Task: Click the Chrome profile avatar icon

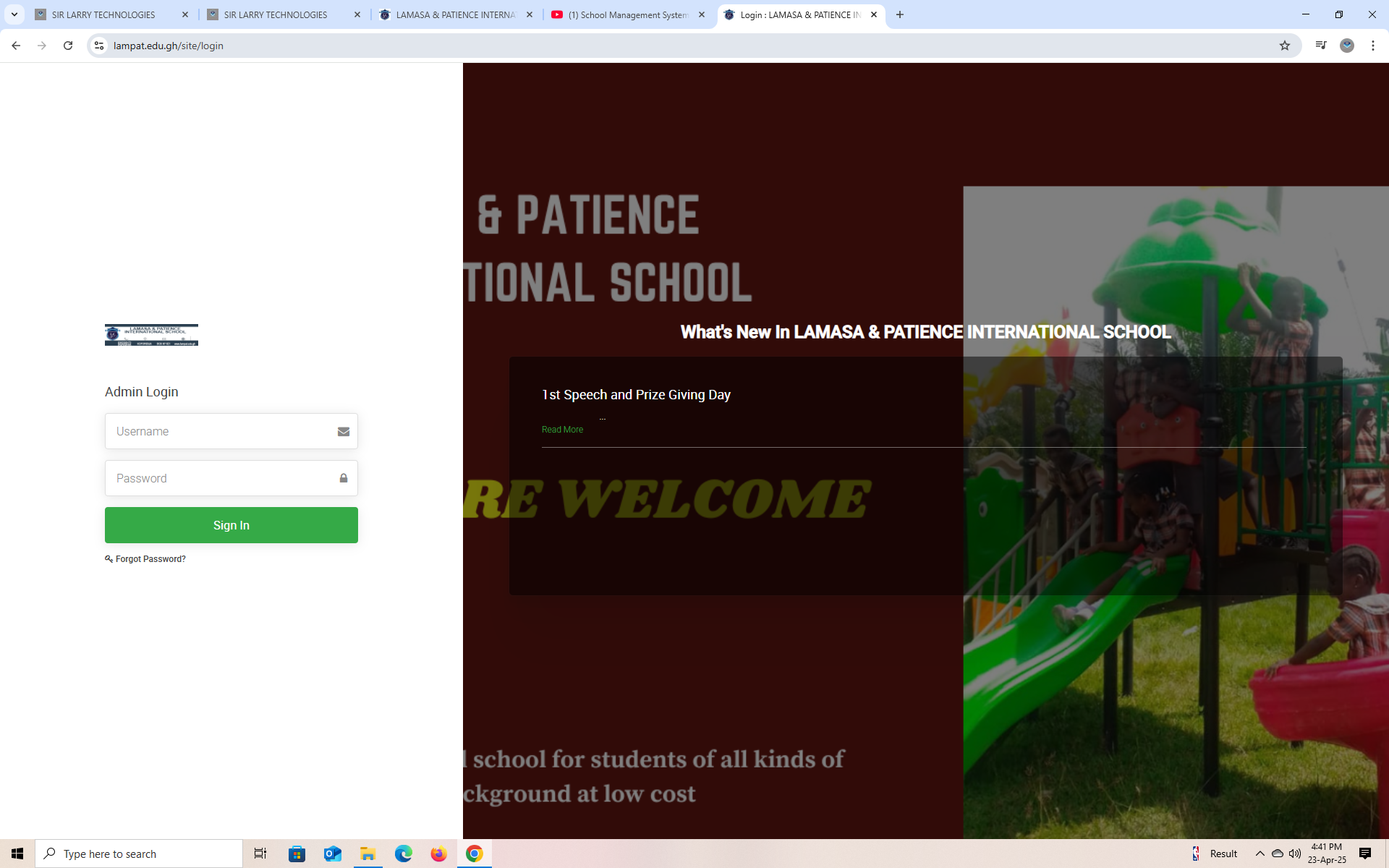Action: (1347, 46)
